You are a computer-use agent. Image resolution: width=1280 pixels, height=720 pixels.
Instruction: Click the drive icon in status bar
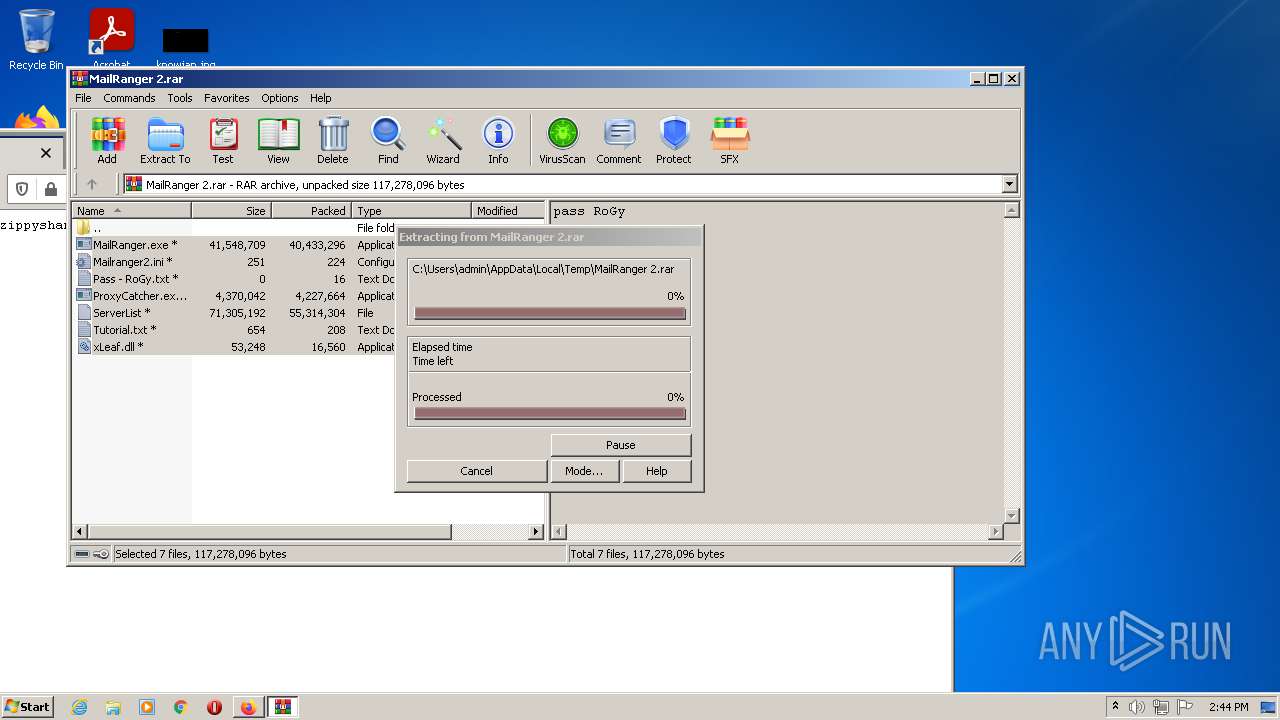(x=82, y=554)
